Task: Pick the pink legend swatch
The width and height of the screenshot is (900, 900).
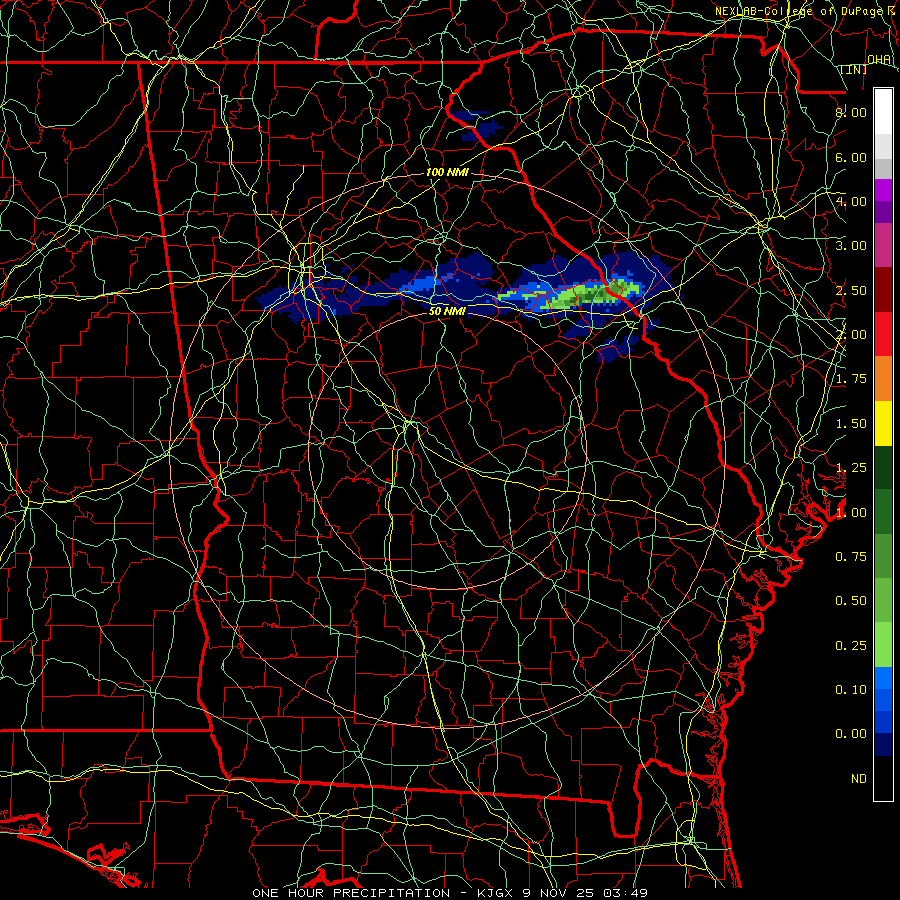Action: (x=883, y=246)
